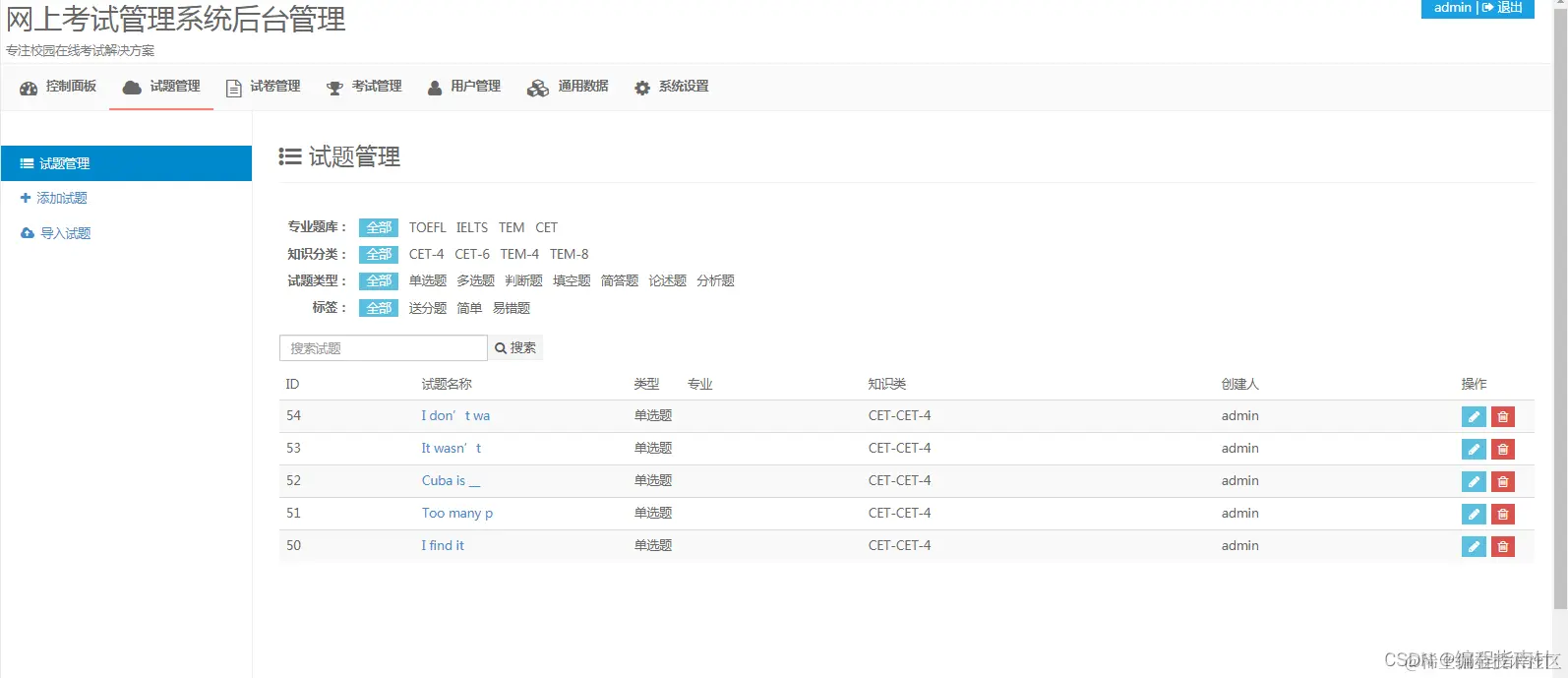This screenshot has height=678, width=1568.
Task: Delete question row 53 with trash icon
Action: click(1503, 449)
